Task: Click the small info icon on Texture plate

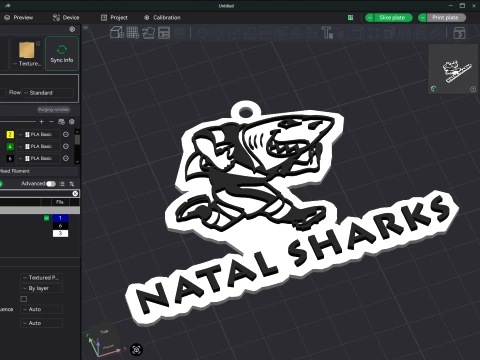Action: pyautogui.click(x=38, y=43)
